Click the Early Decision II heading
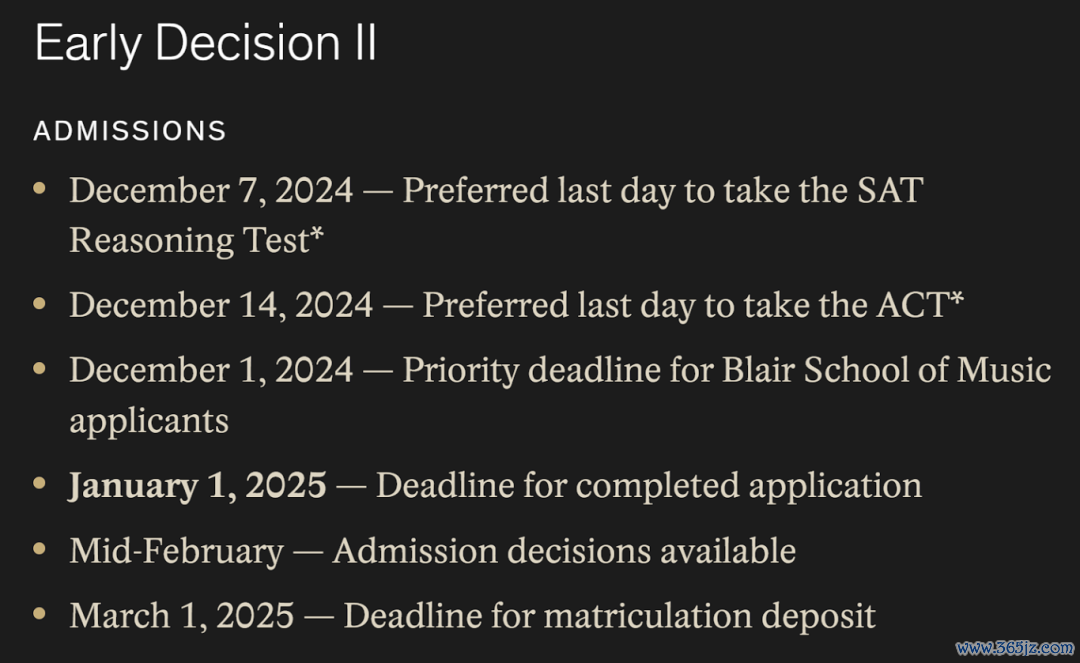This screenshot has width=1080, height=663. pyautogui.click(x=205, y=43)
